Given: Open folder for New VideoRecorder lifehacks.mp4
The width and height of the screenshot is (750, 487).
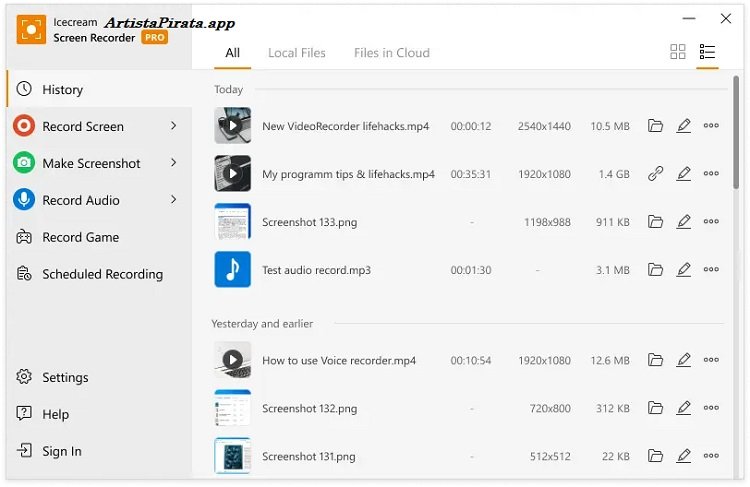Looking at the screenshot, I should (655, 126).
